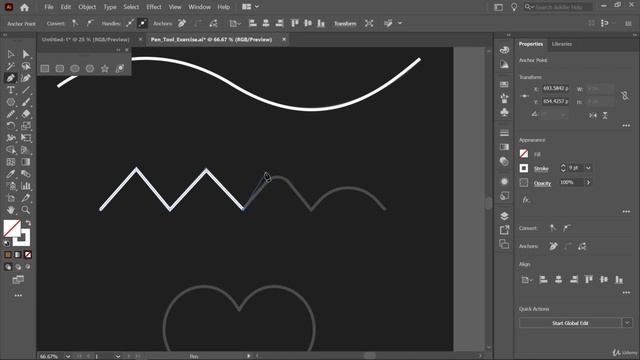640x360 pixels.
Task: Hide handles for multiple selected anchors
Action: pyautogui.click(x=142, y=24)
